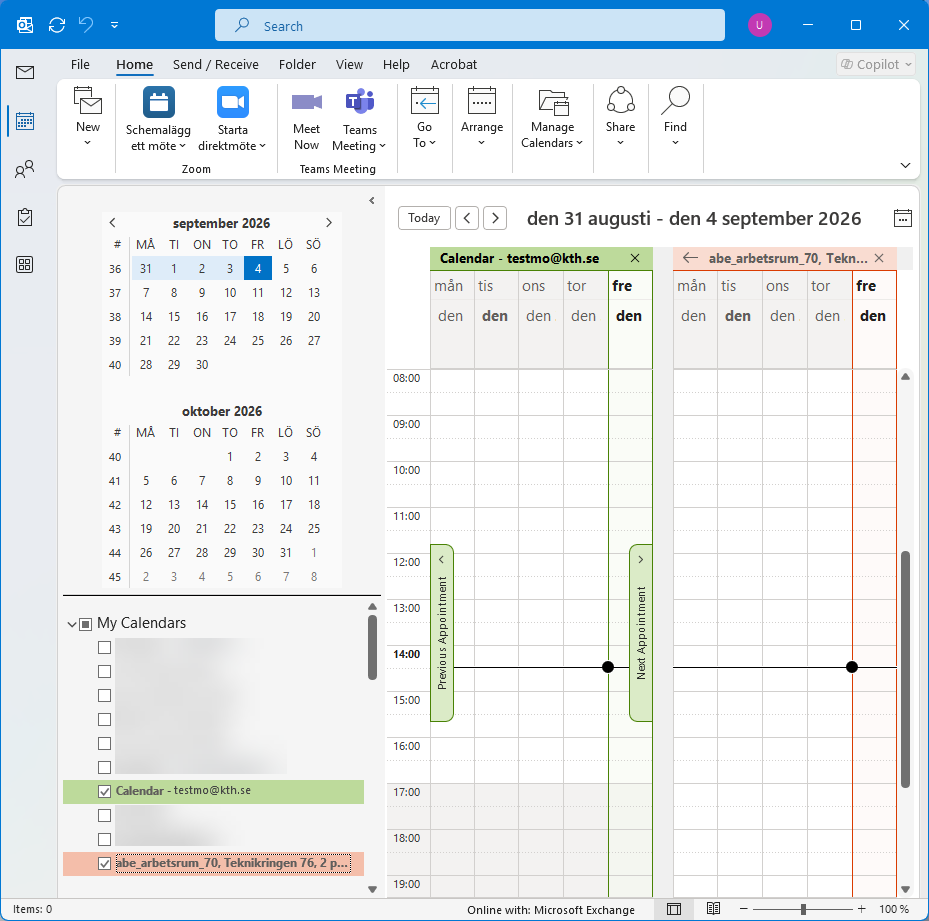Image resolution: width=929 pixels, height=921 pixels.
Task: Uncheck Calendar - testmo@kth.se checkbox
Action: pyautogui.click(x=104, y=791)
